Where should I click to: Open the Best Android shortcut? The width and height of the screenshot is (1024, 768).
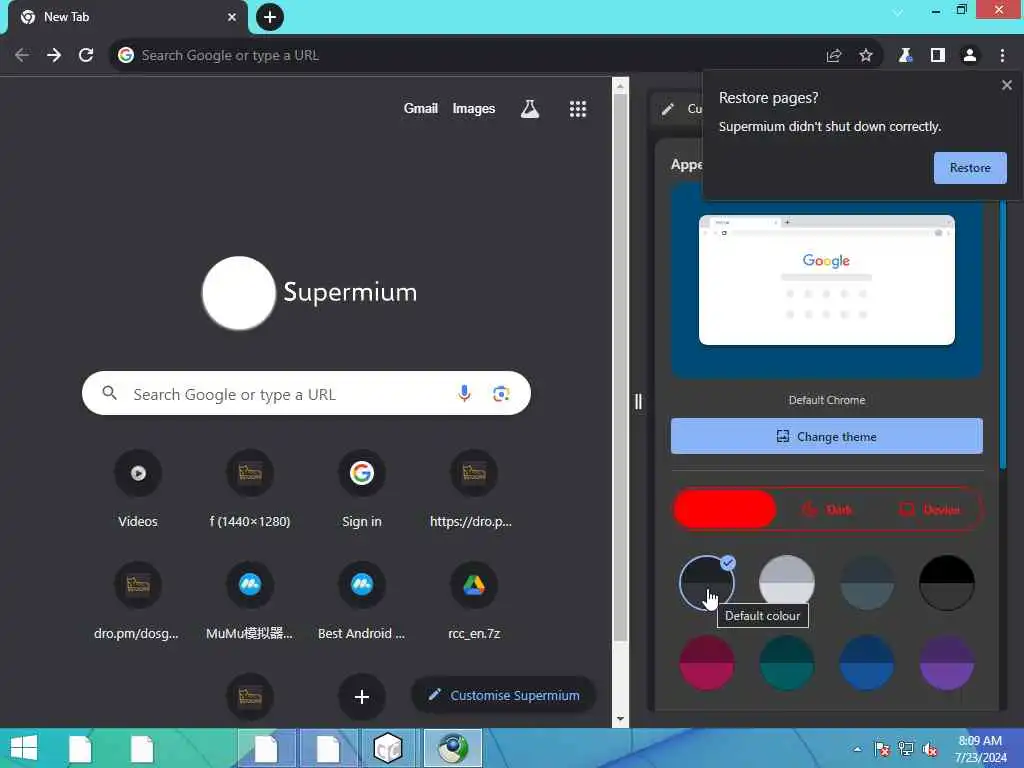click(362, 601)
